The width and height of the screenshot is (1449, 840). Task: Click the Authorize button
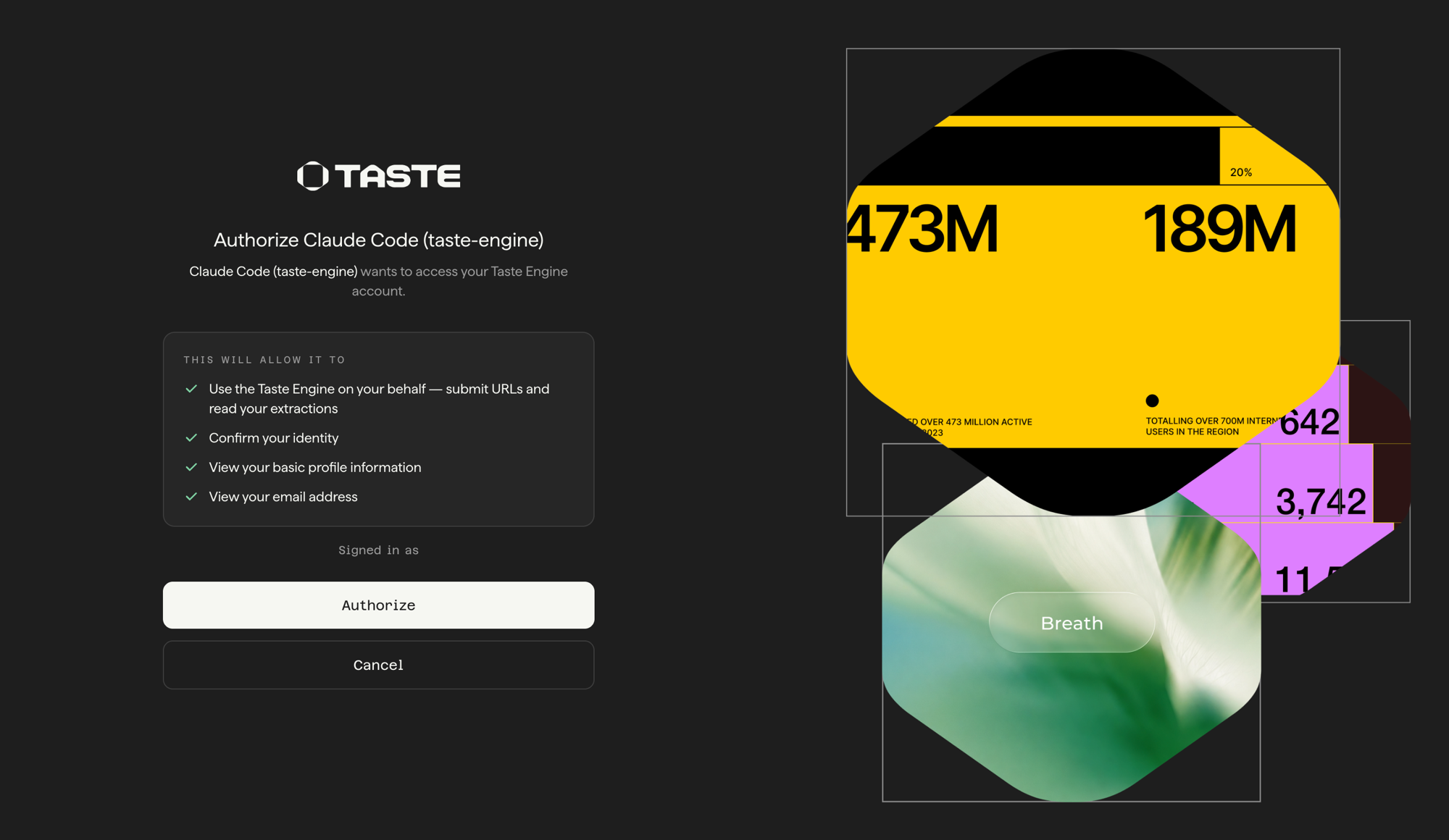[x=378, y=605]
